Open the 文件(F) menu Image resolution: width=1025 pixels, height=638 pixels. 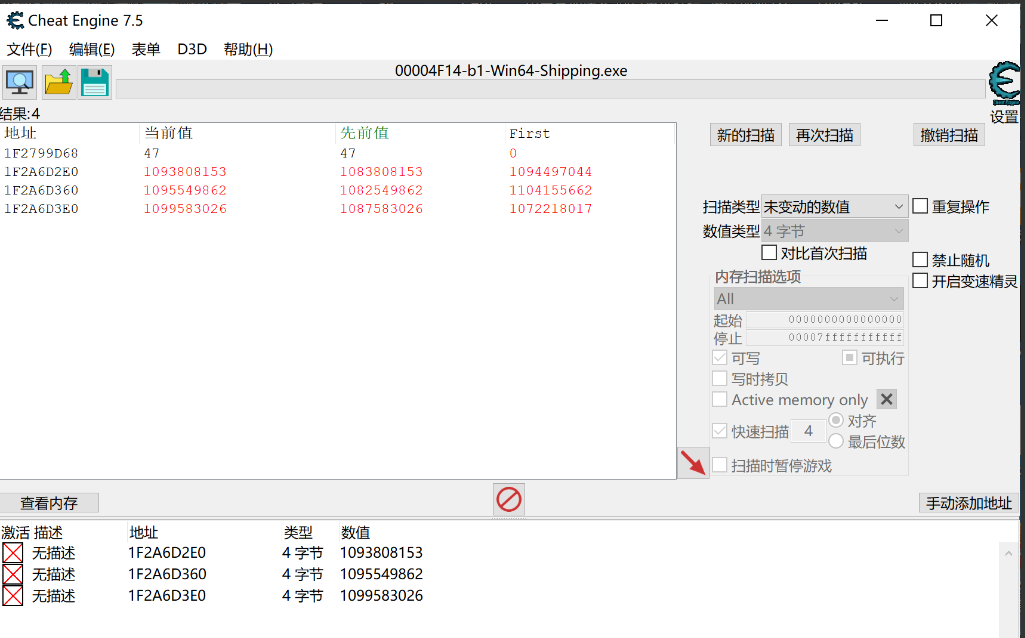(x=29, y=49)
